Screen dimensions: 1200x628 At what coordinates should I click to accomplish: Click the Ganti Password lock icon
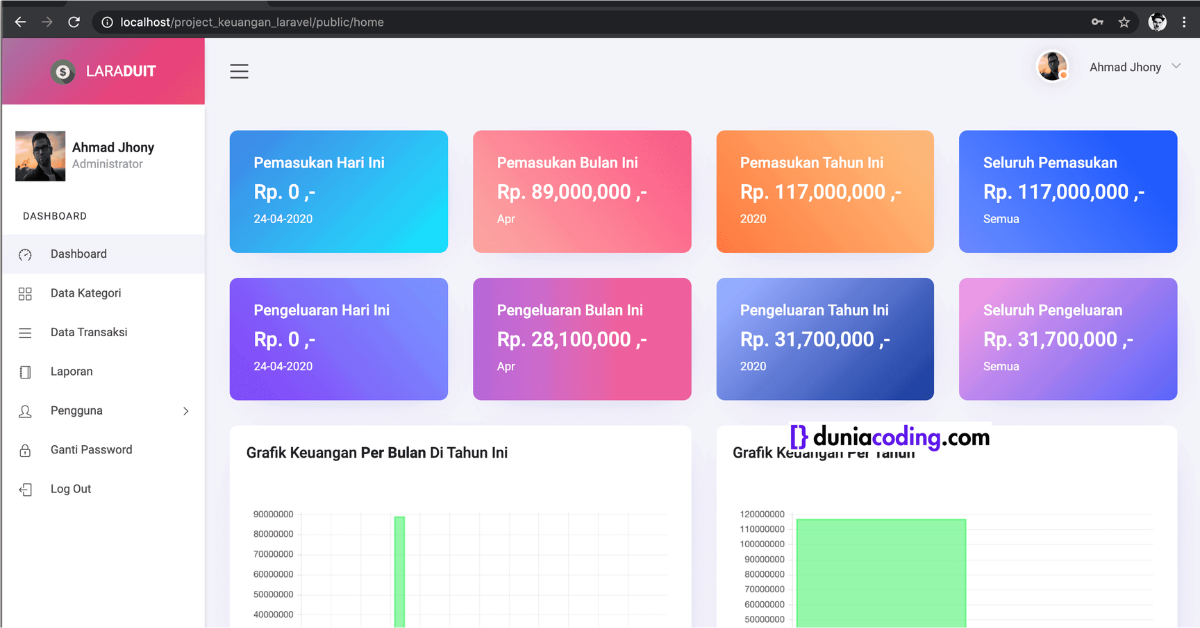(x=27, y=449)
